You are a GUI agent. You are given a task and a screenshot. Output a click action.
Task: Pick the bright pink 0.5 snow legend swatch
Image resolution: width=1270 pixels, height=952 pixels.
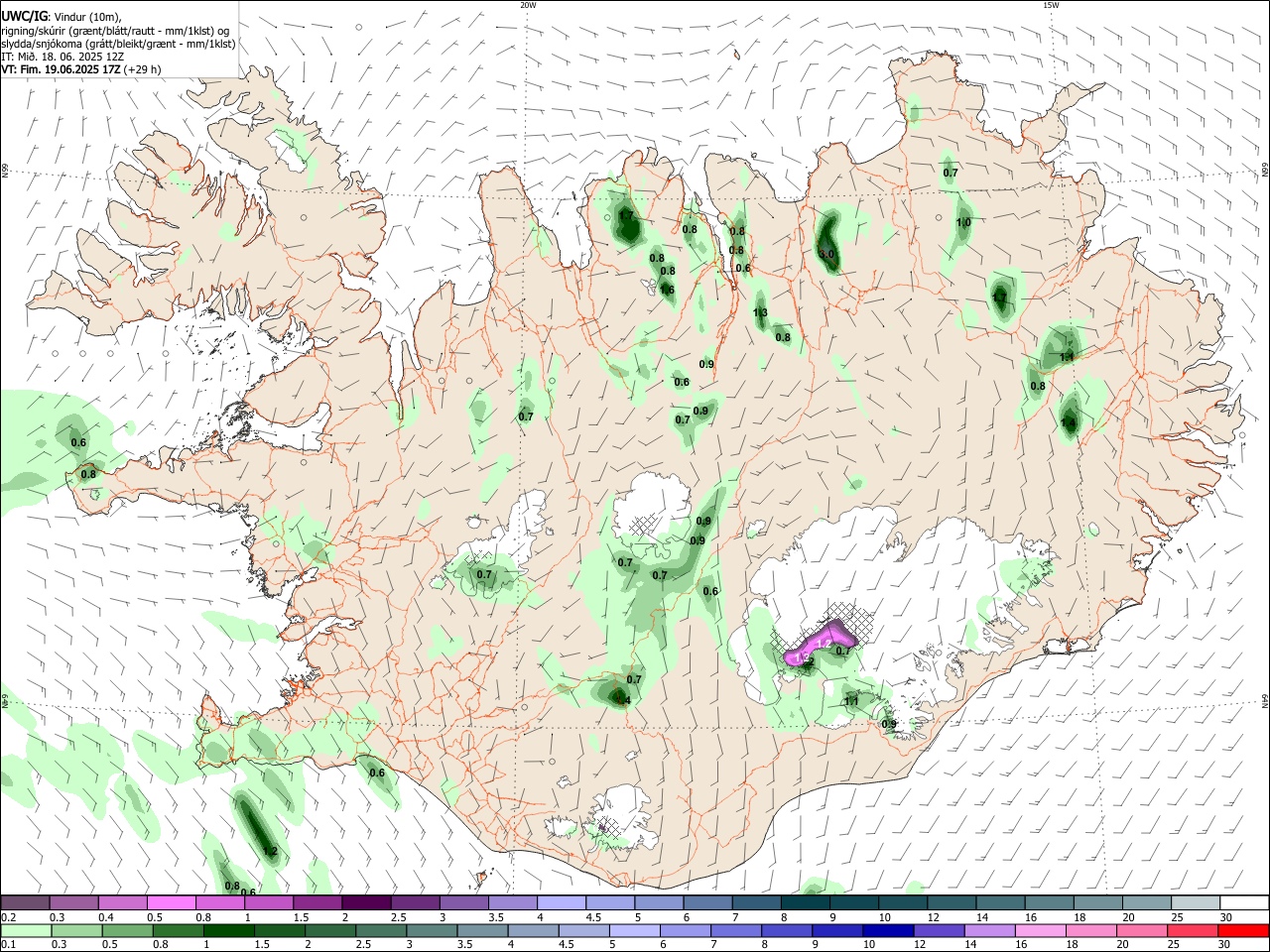pos(171,902)
